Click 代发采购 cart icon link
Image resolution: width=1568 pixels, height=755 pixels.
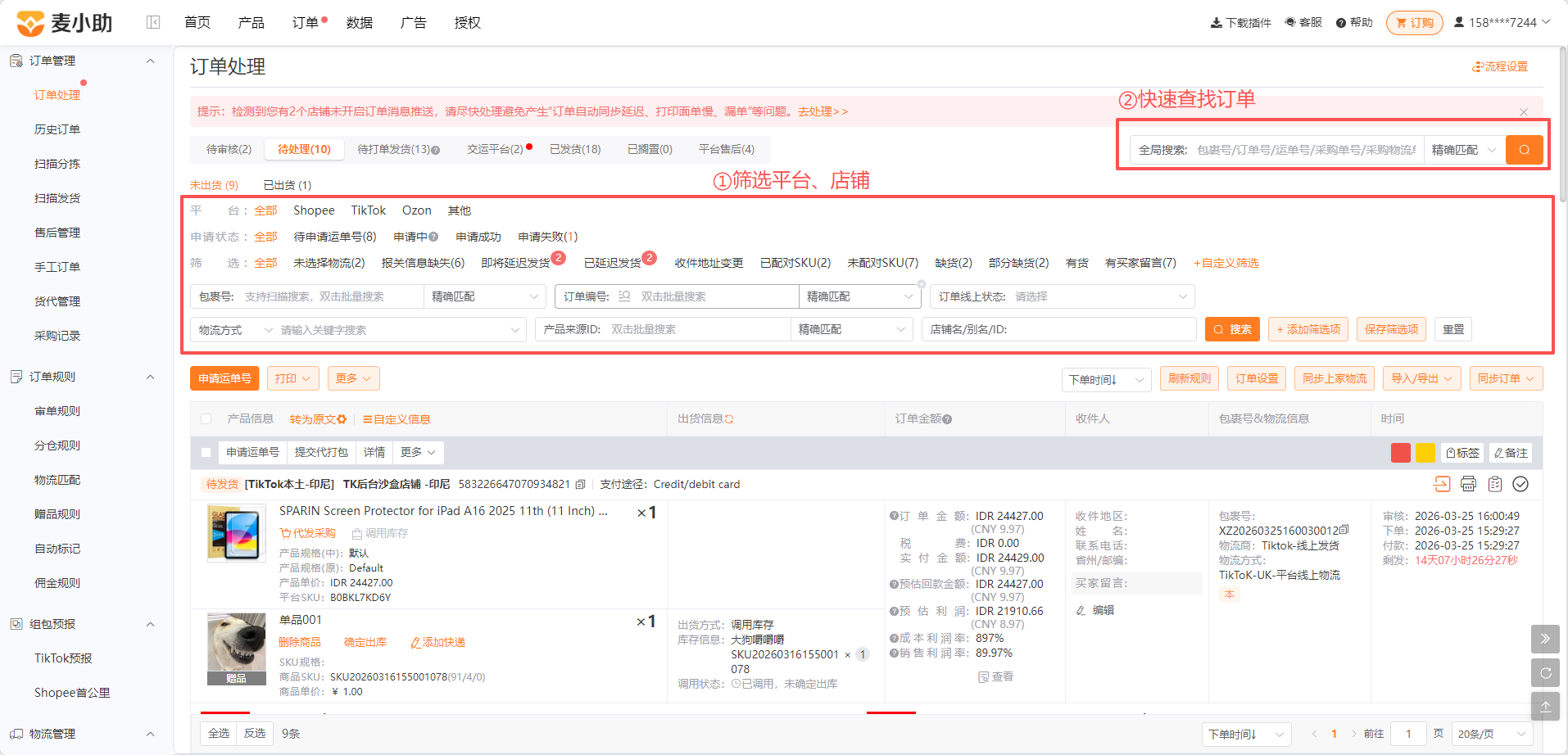(x=308, y=533)
